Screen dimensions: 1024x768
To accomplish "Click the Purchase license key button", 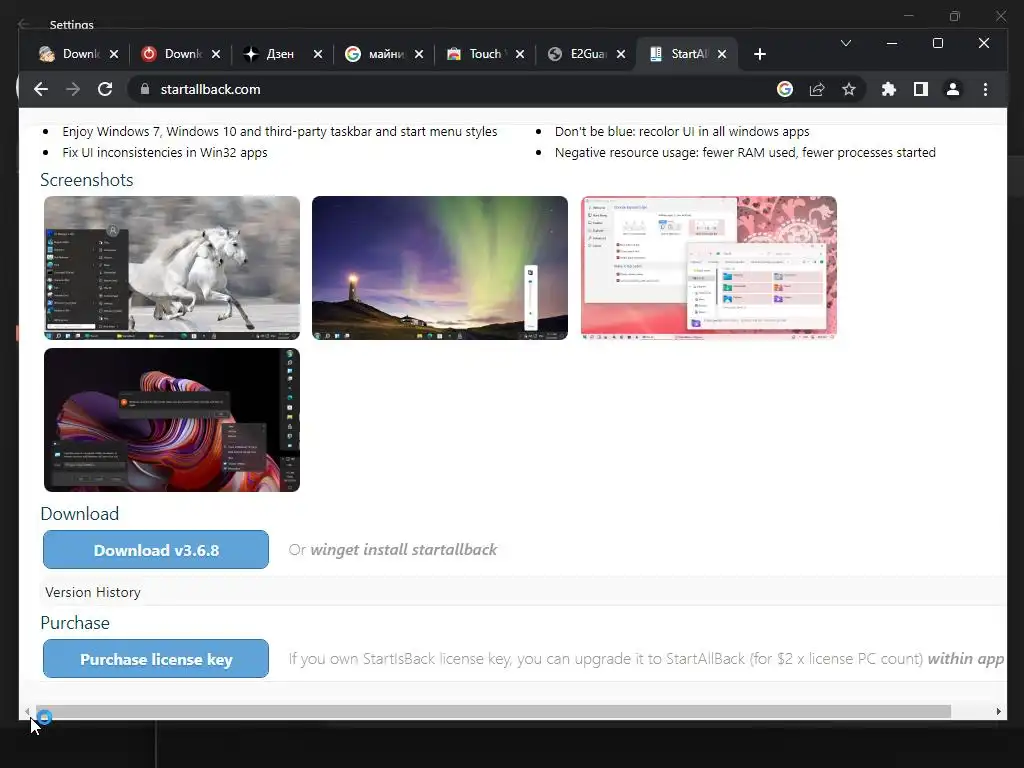I will point(156,659).
